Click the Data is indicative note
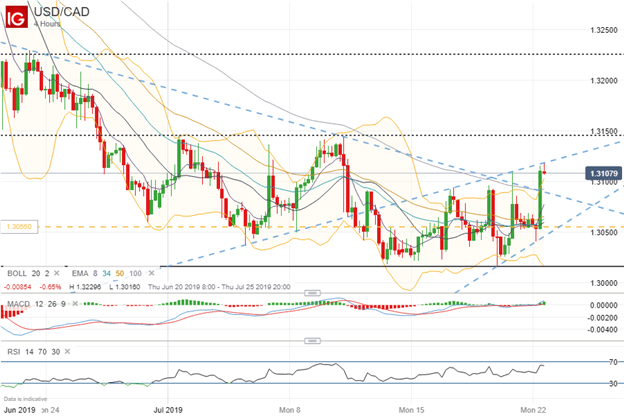 25,398
